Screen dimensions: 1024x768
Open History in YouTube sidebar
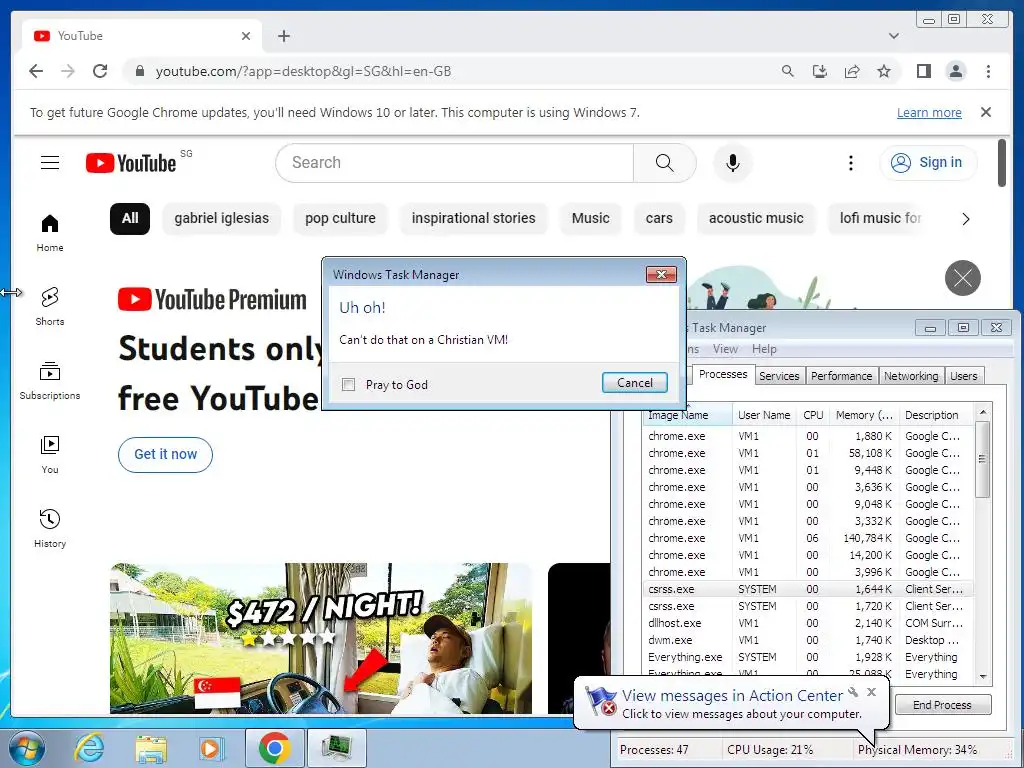coord(50,529)
